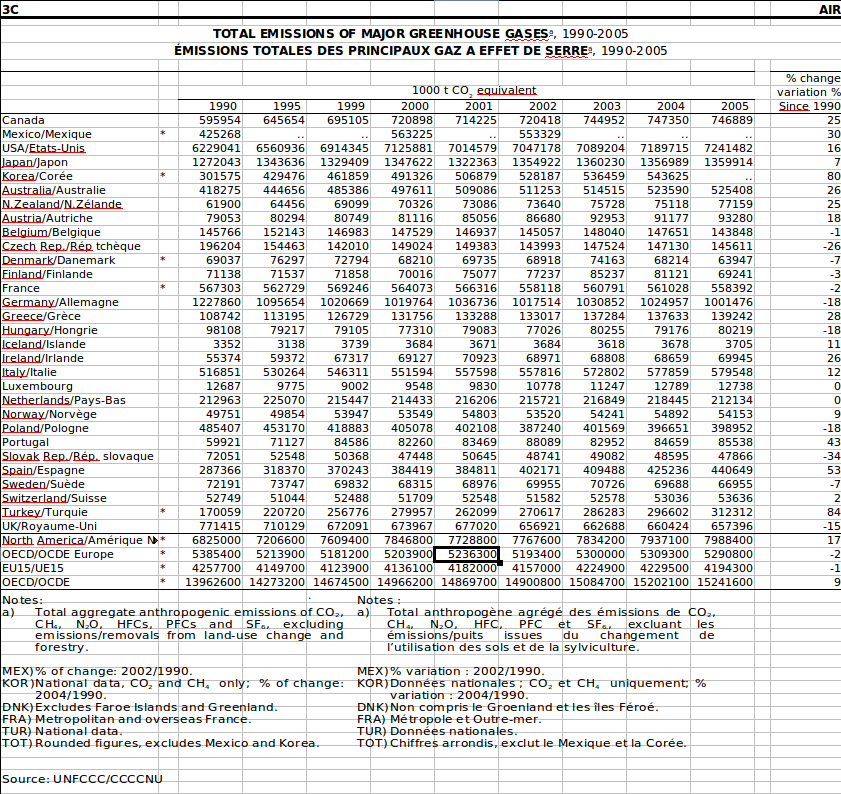Click the asterisk beside France
The image size is (841, 794).
[x=163, y=288]
